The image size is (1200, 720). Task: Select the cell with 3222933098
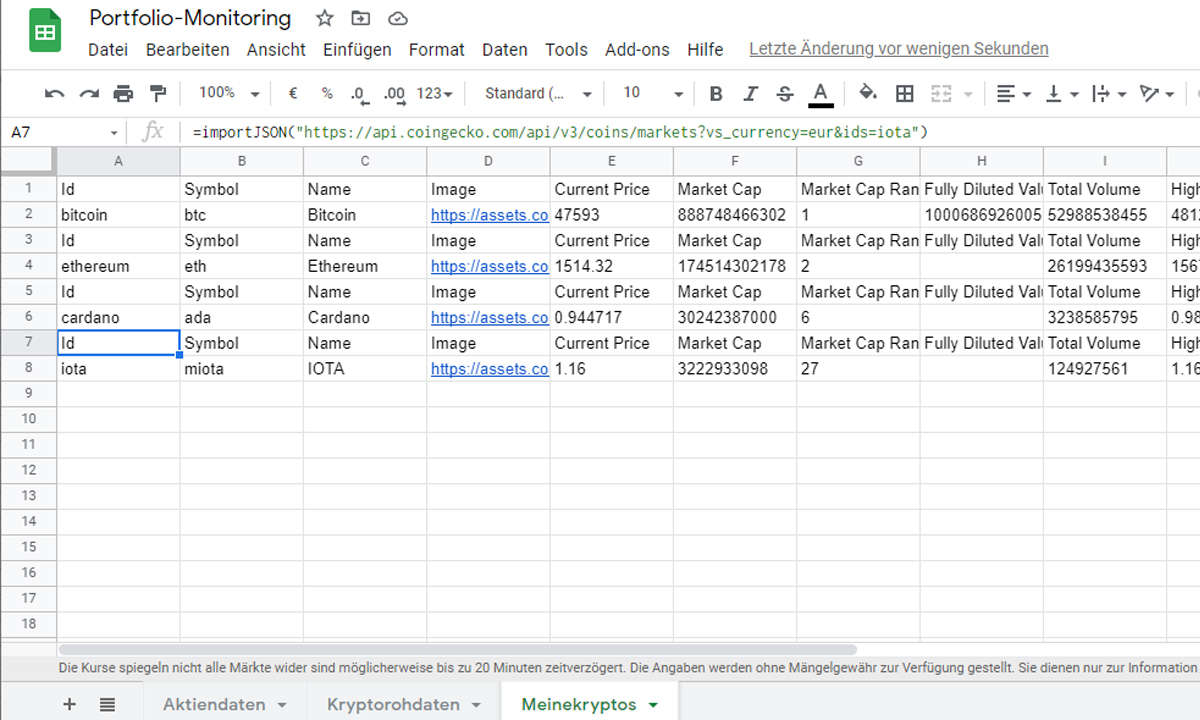click(735, 369)
